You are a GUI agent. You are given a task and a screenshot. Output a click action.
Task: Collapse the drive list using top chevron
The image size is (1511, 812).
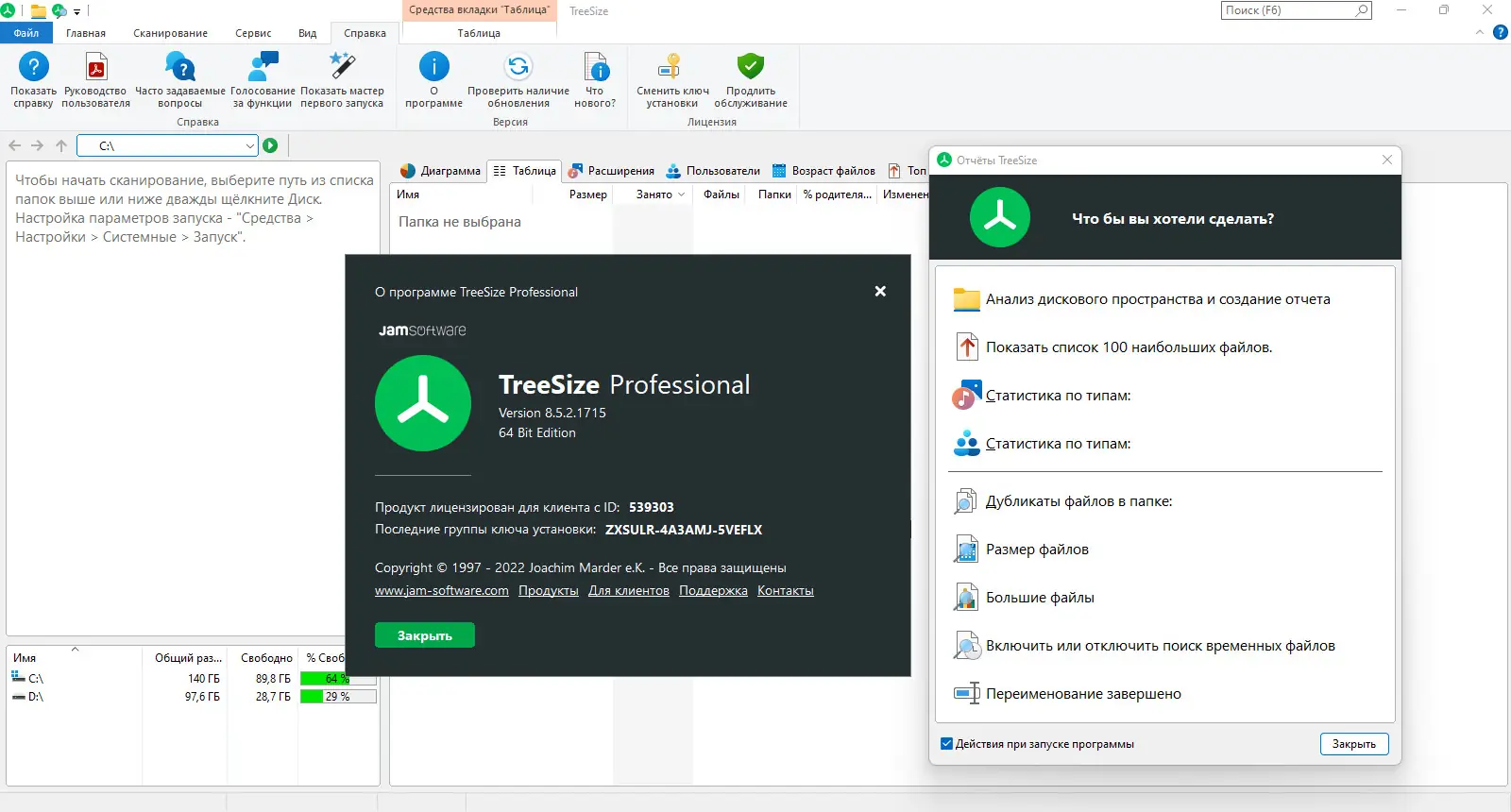click(x=75, y=649)
